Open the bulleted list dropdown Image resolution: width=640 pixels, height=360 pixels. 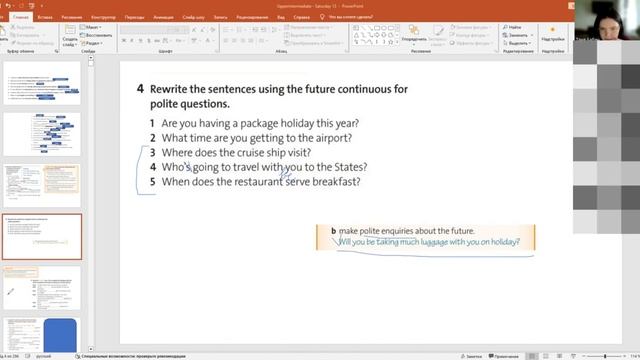pos(227,30)
